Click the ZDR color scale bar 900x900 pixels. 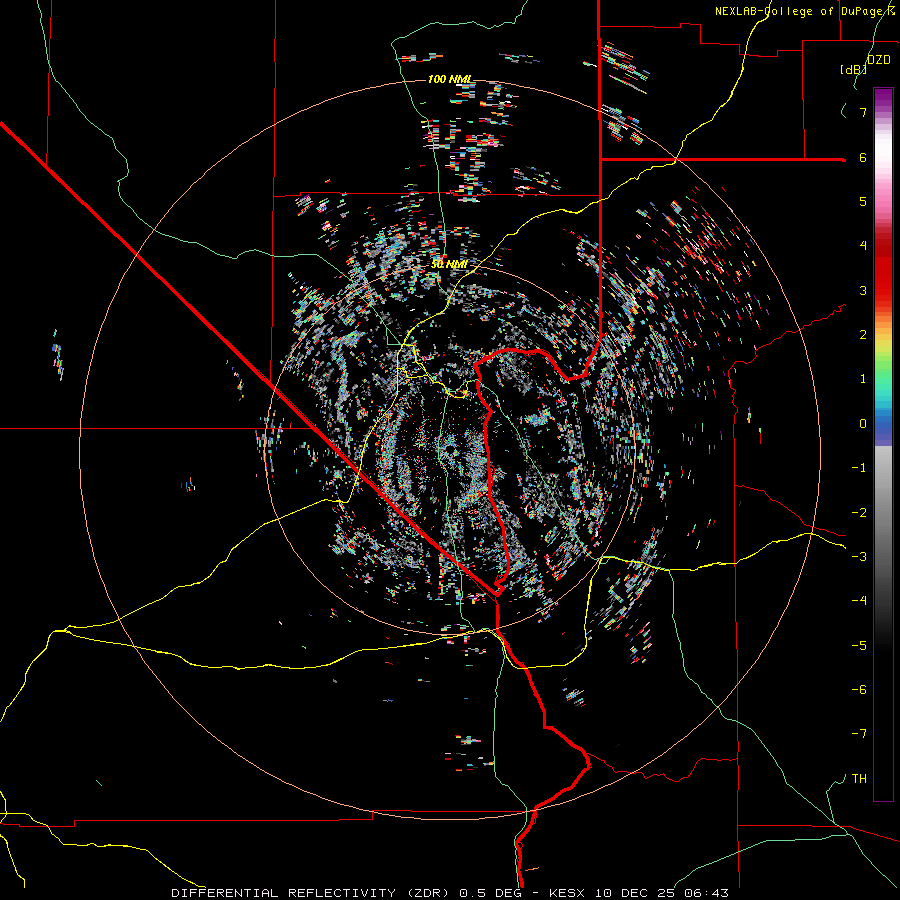[x=883, y=444]
